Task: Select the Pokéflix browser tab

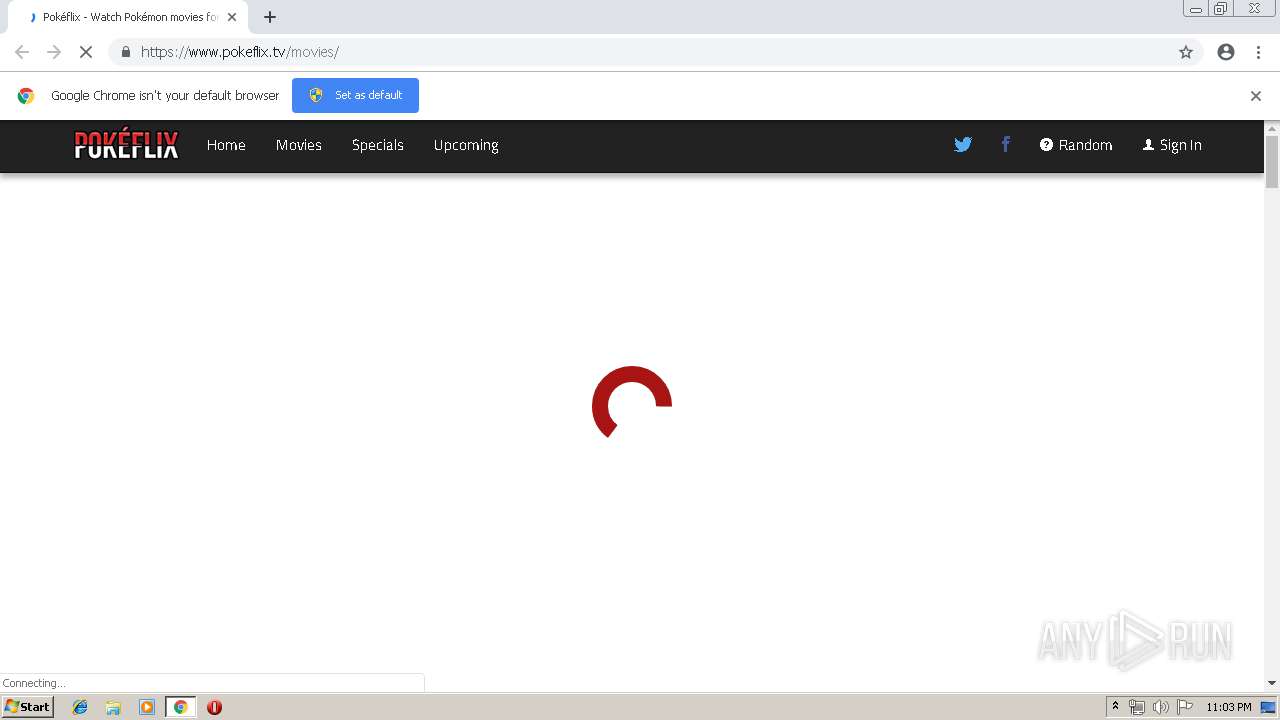Action: (x=128, y=17)
